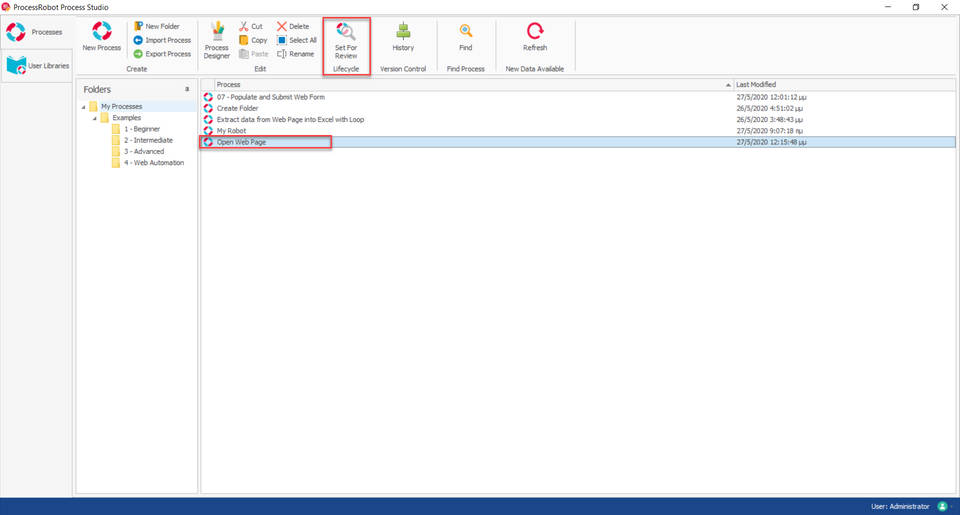This screenshot has height=515, width=960.
Task: Click the date 27/5/2020 12:15:48
Action: pos(771,142)
